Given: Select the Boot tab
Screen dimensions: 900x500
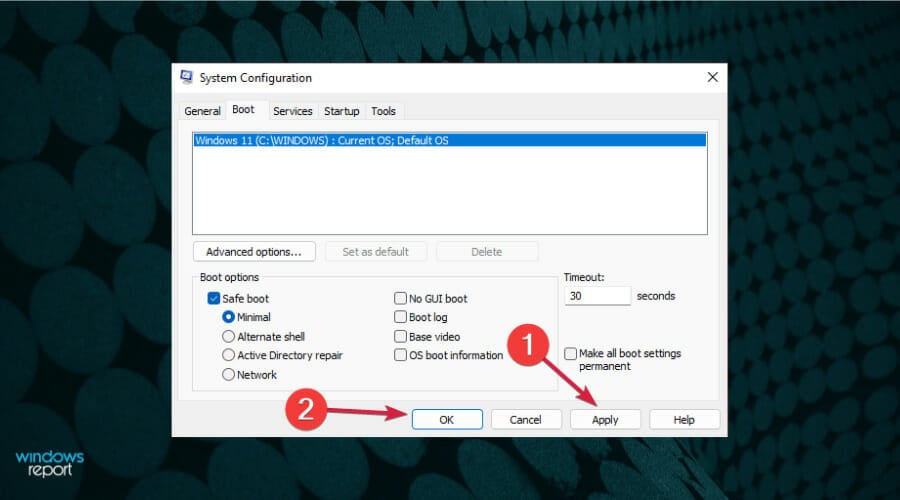Looking at the screenshot, I should pyautogui.click(x=243, y=110).
